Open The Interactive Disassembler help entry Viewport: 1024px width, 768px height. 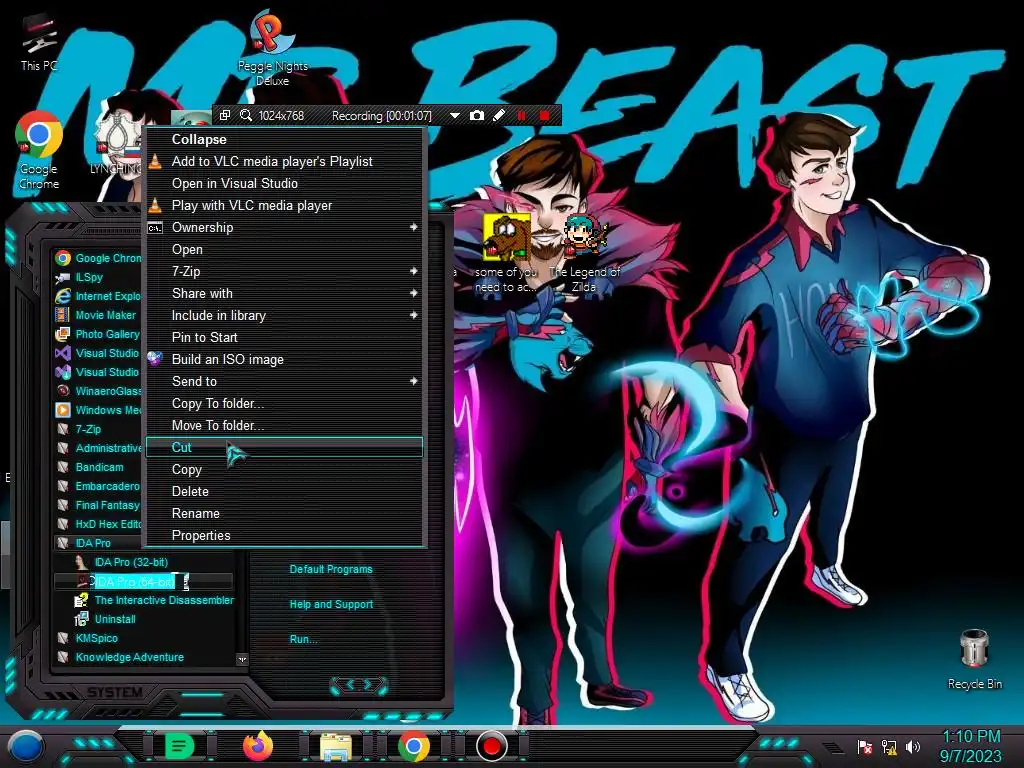coord(153,600)
